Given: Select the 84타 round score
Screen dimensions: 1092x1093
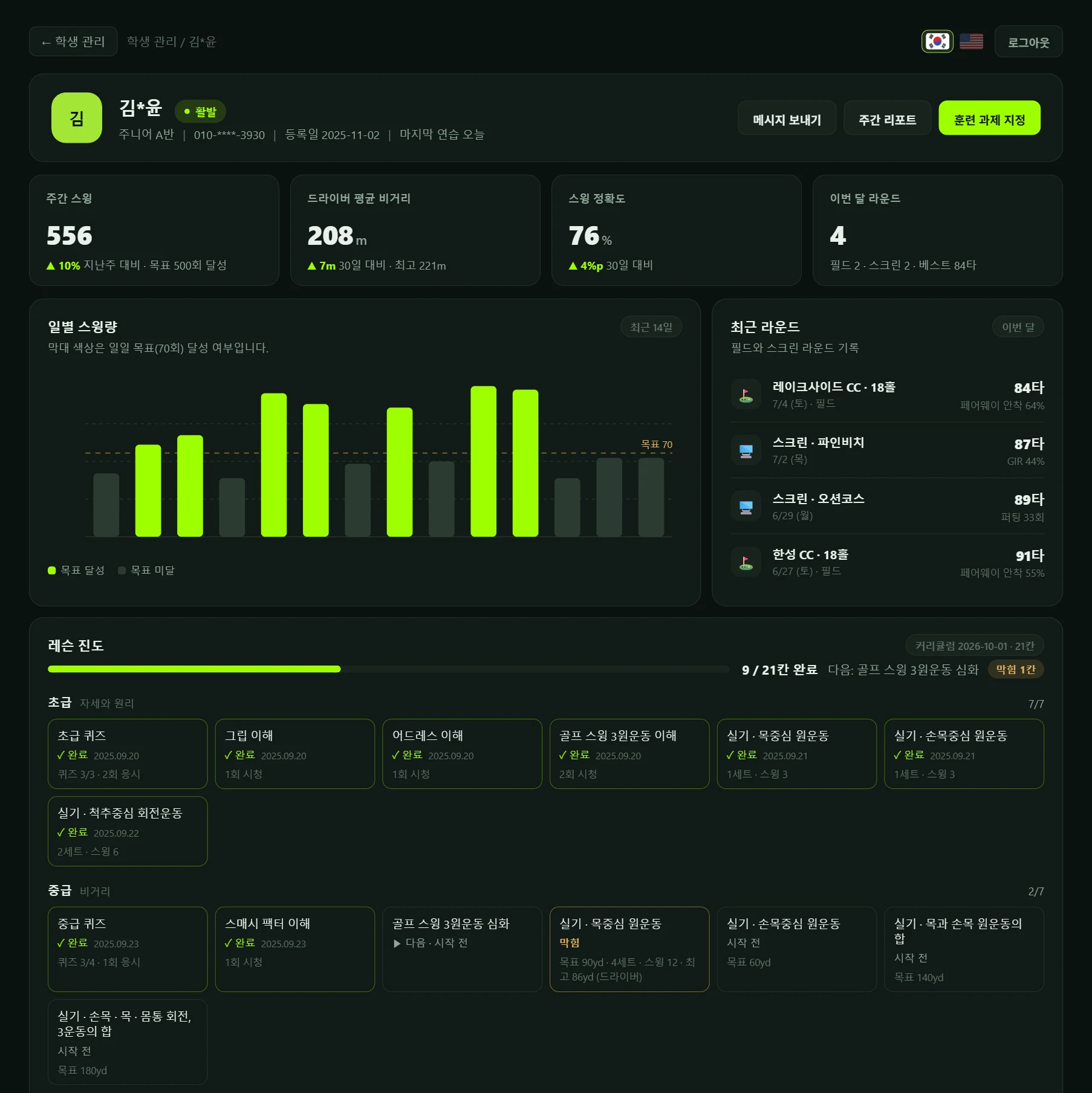Looking at the screenshot, I should (1029, 388).
